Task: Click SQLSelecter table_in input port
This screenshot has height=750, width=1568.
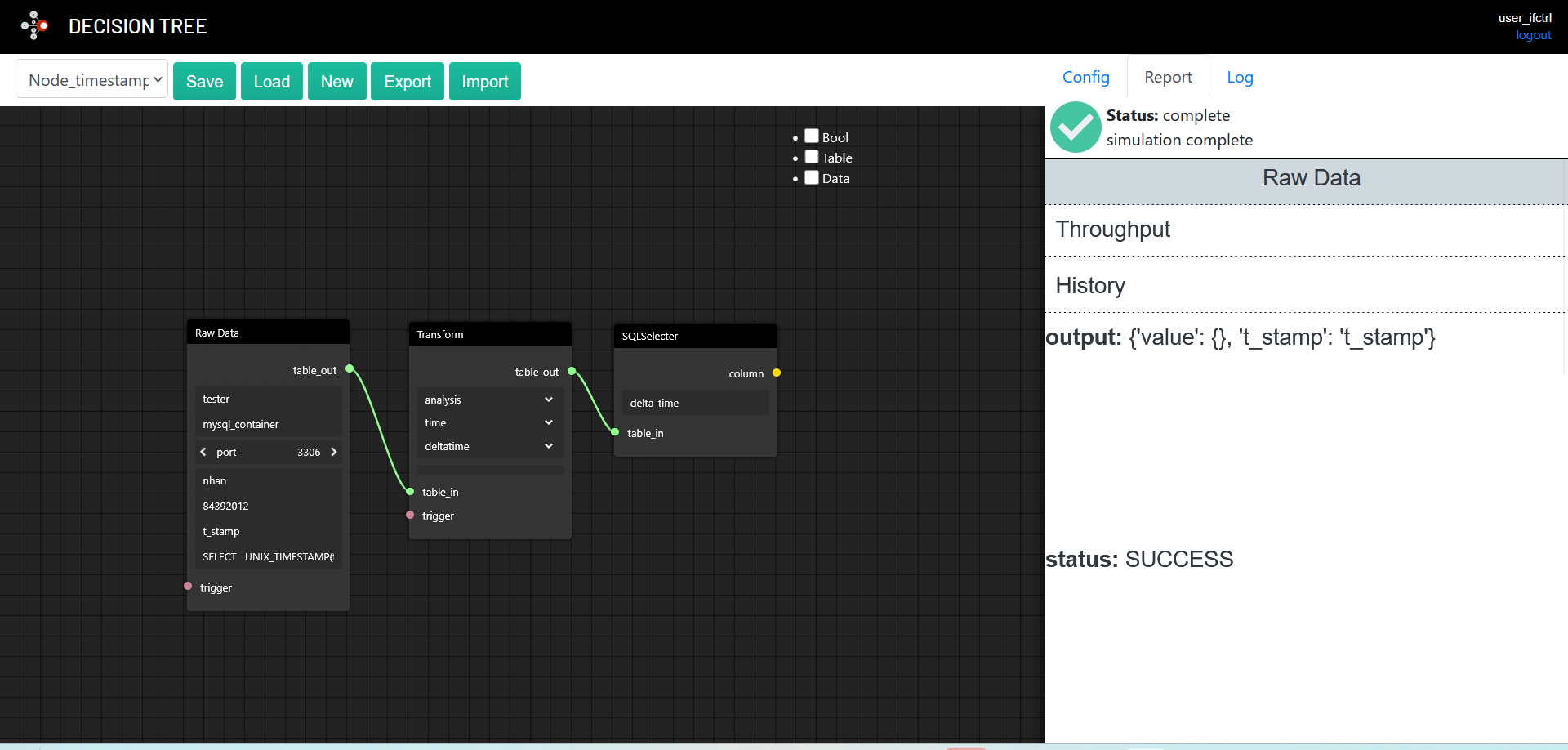Action: (615, 432)
